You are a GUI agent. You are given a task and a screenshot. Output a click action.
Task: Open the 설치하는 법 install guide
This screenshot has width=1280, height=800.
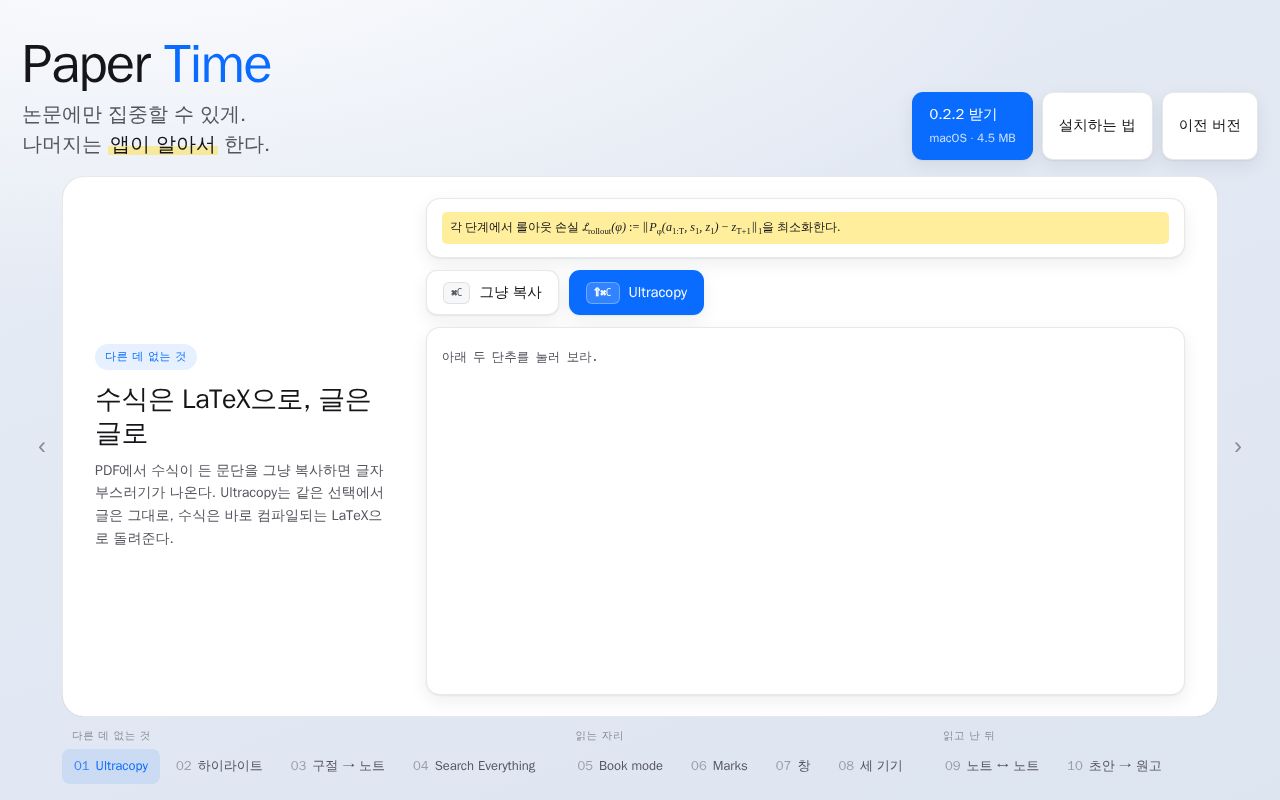[1097, 126]
